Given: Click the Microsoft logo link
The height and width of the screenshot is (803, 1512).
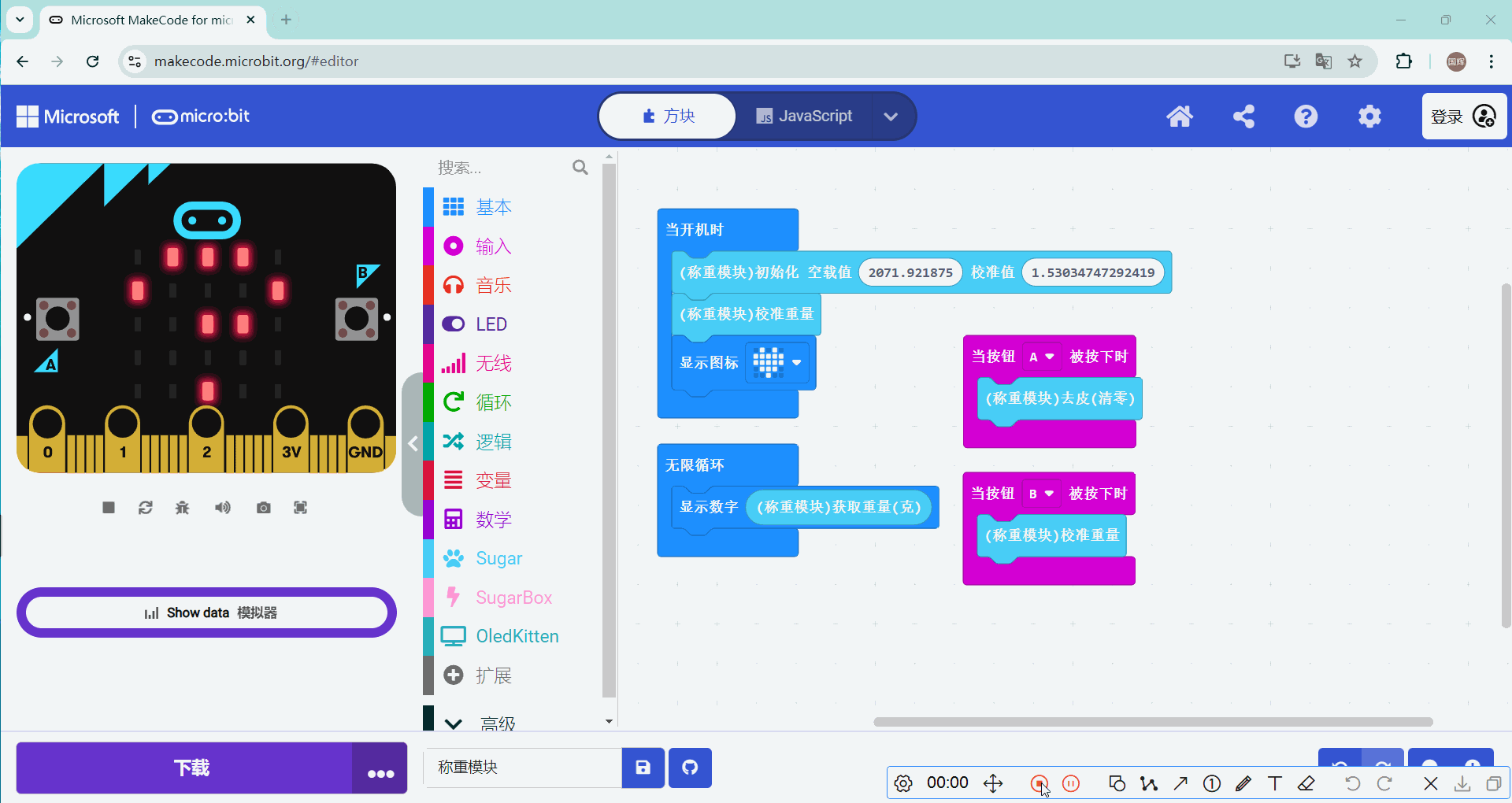Looking at the screenshot, I should click(x=68, y=117).
